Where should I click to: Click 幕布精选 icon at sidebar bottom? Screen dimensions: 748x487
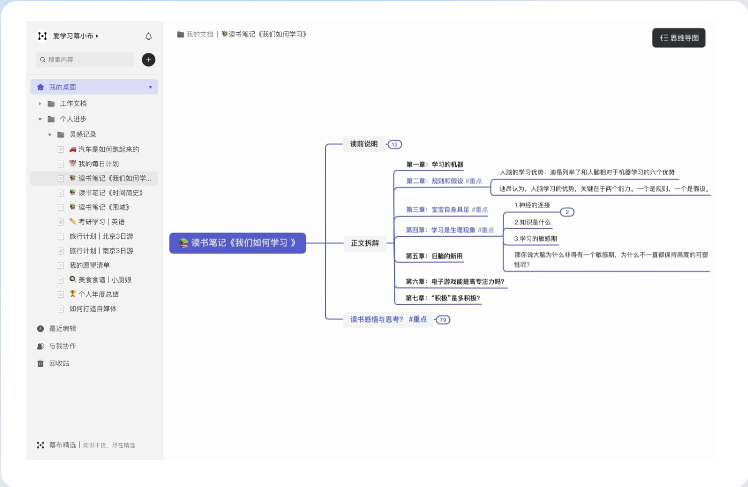pyautogui.click(x=41, y=445)
